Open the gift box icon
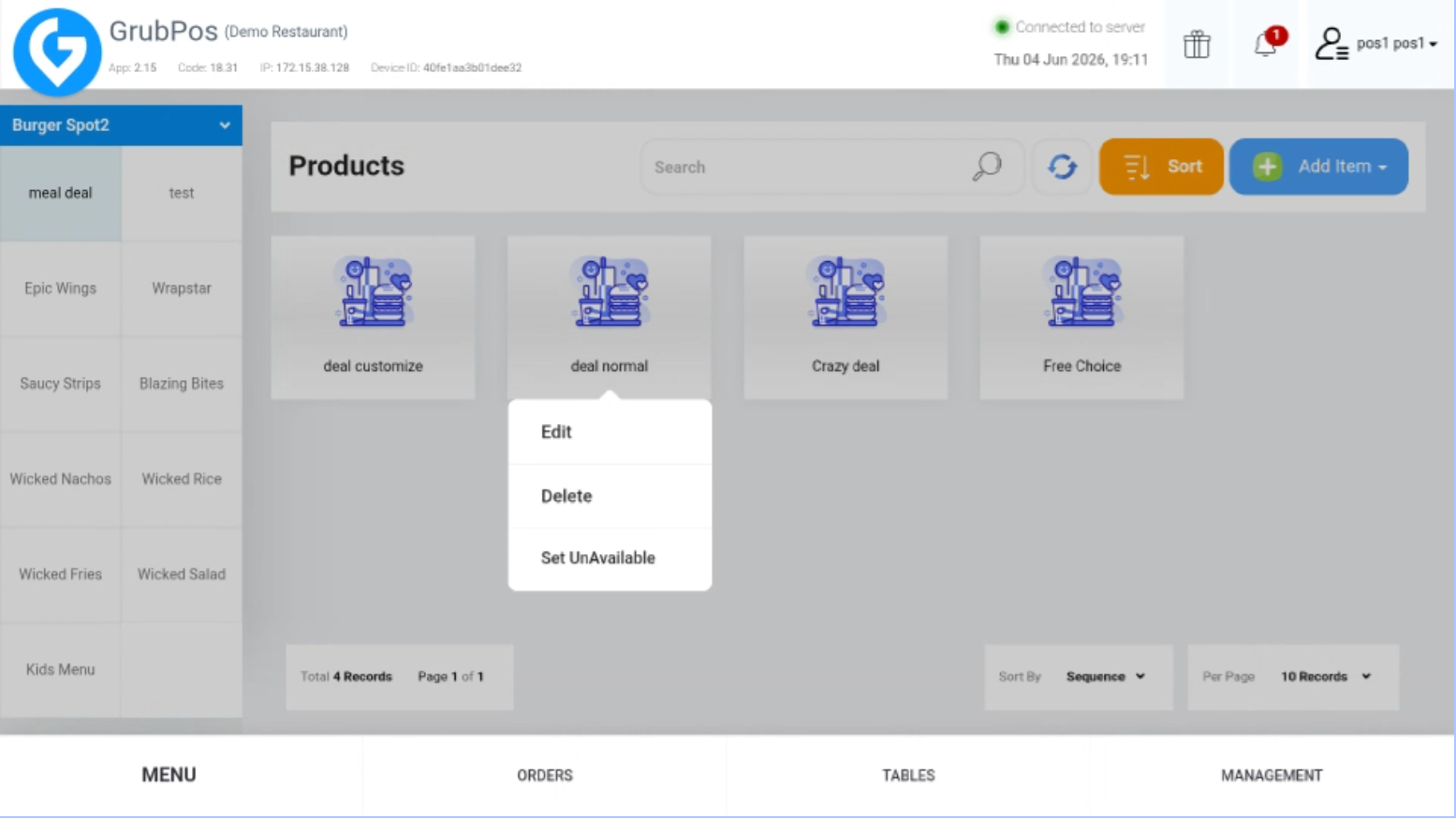This screenshot has width=1456, height=819. click(x=1197, y=44)
